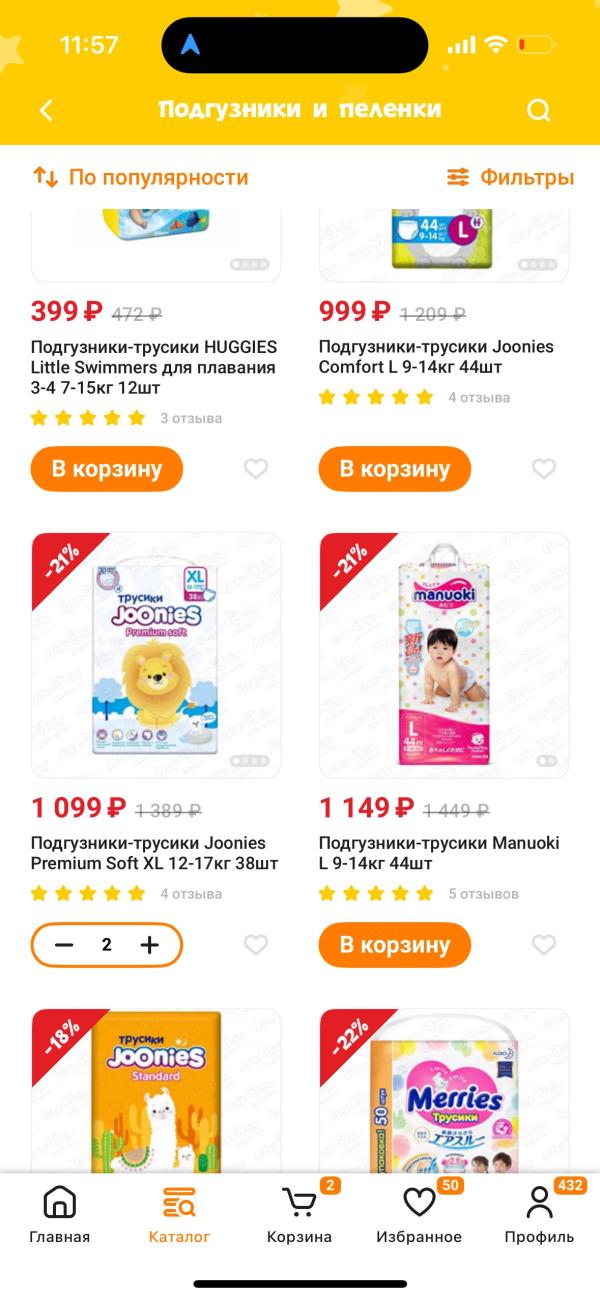This screenshot has width=600, height=1300.
Task: Favorite the HUGGIES Little Swimmers heart
Action: [256, 468]
